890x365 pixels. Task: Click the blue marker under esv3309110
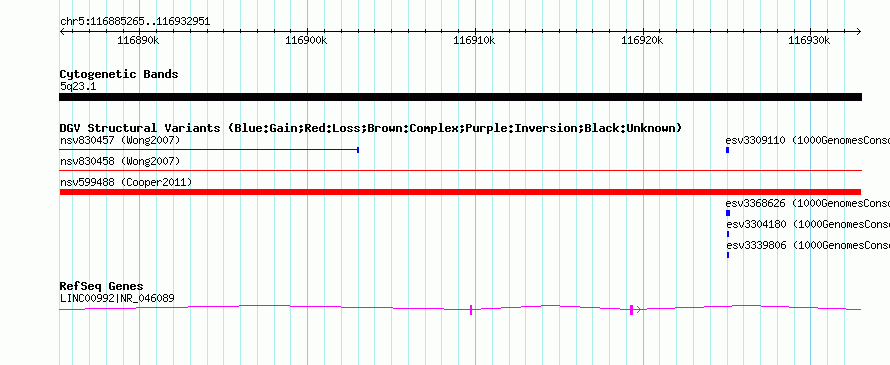(x=728, y=150)
